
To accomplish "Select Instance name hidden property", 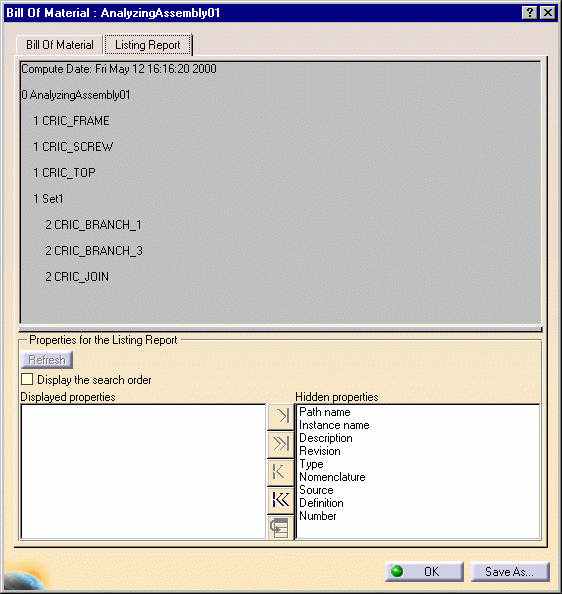I will [334, 425].
